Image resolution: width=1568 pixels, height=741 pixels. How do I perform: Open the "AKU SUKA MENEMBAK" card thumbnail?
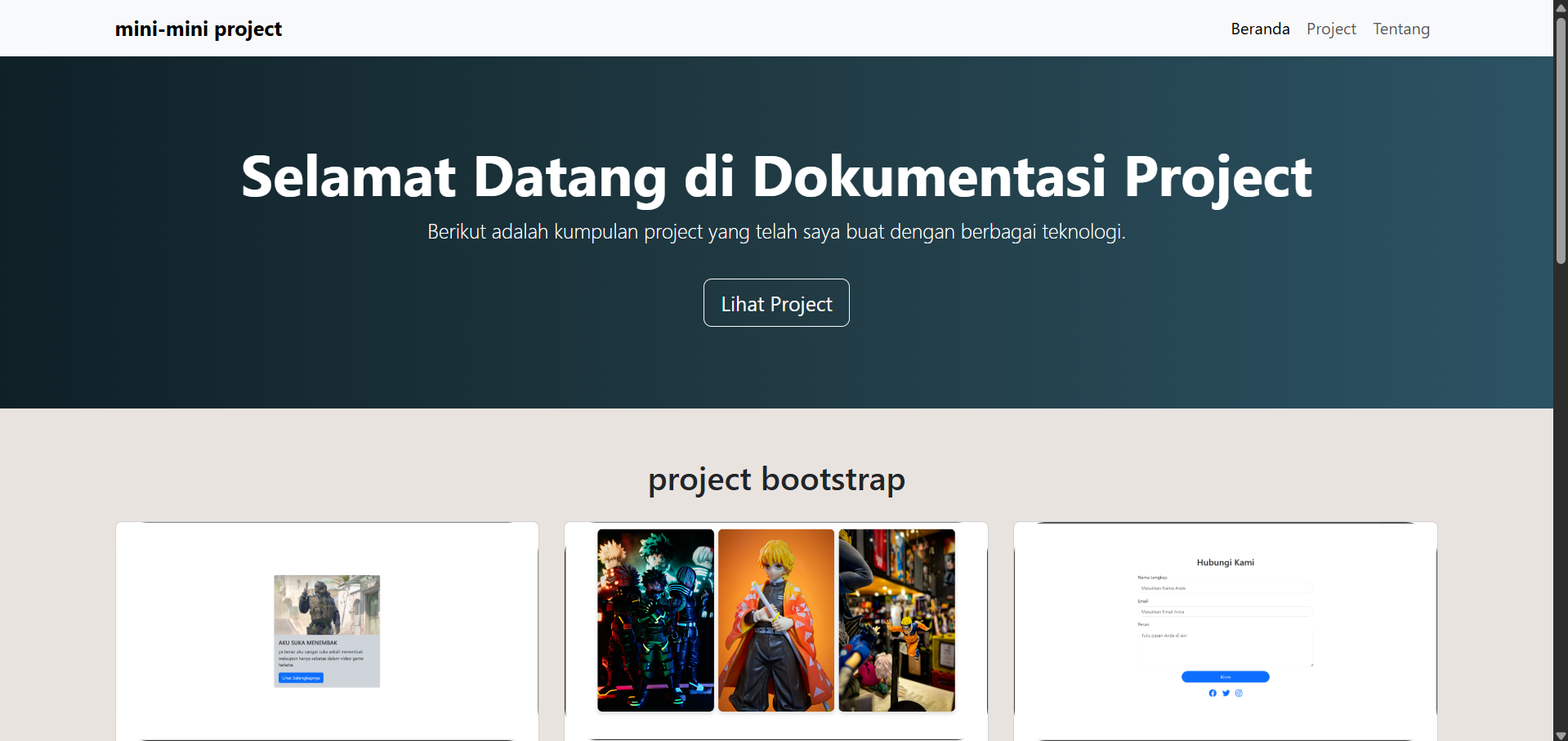click(327, 631)
